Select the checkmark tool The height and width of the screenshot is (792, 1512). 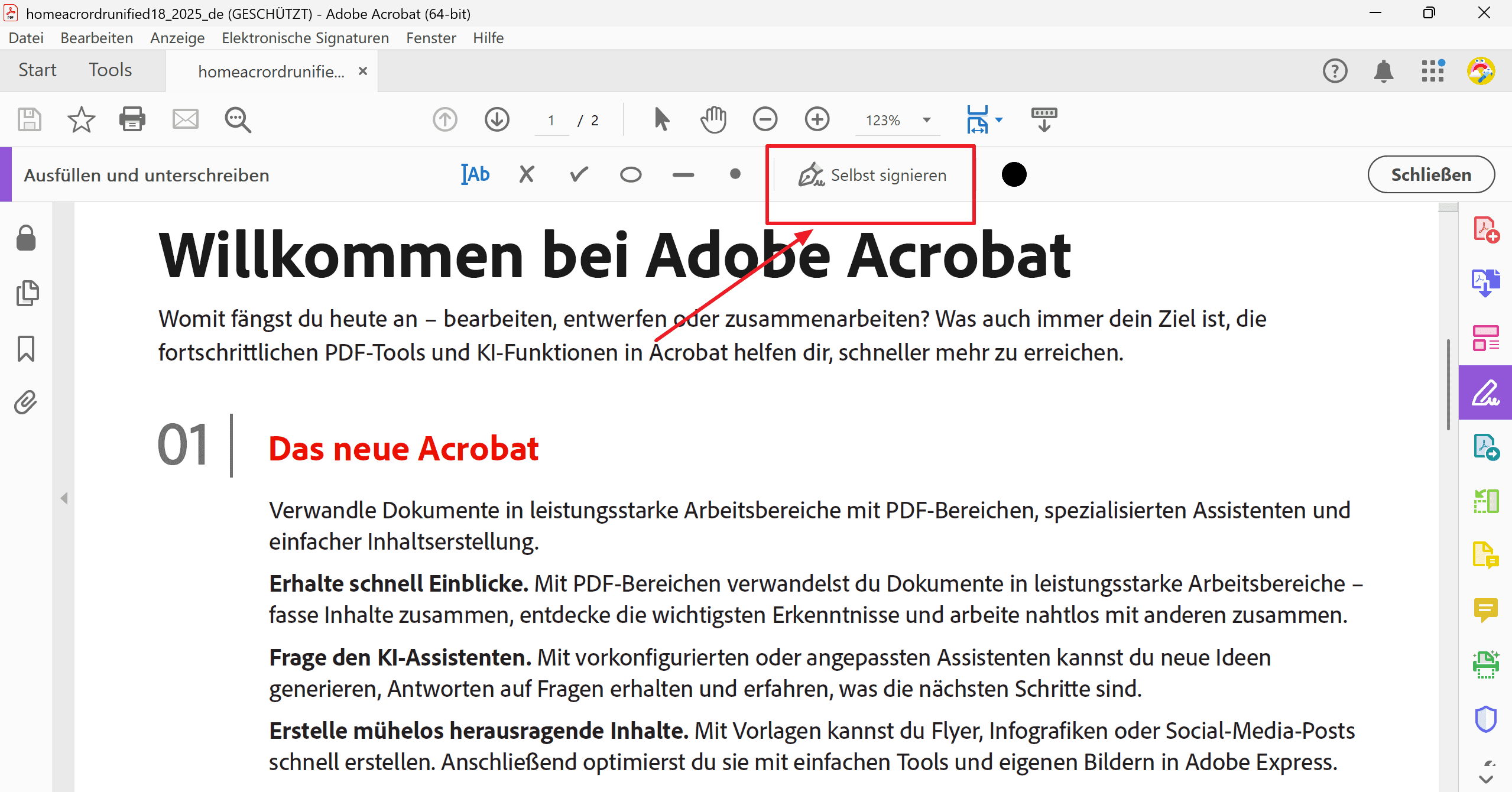tap(579, 174)
